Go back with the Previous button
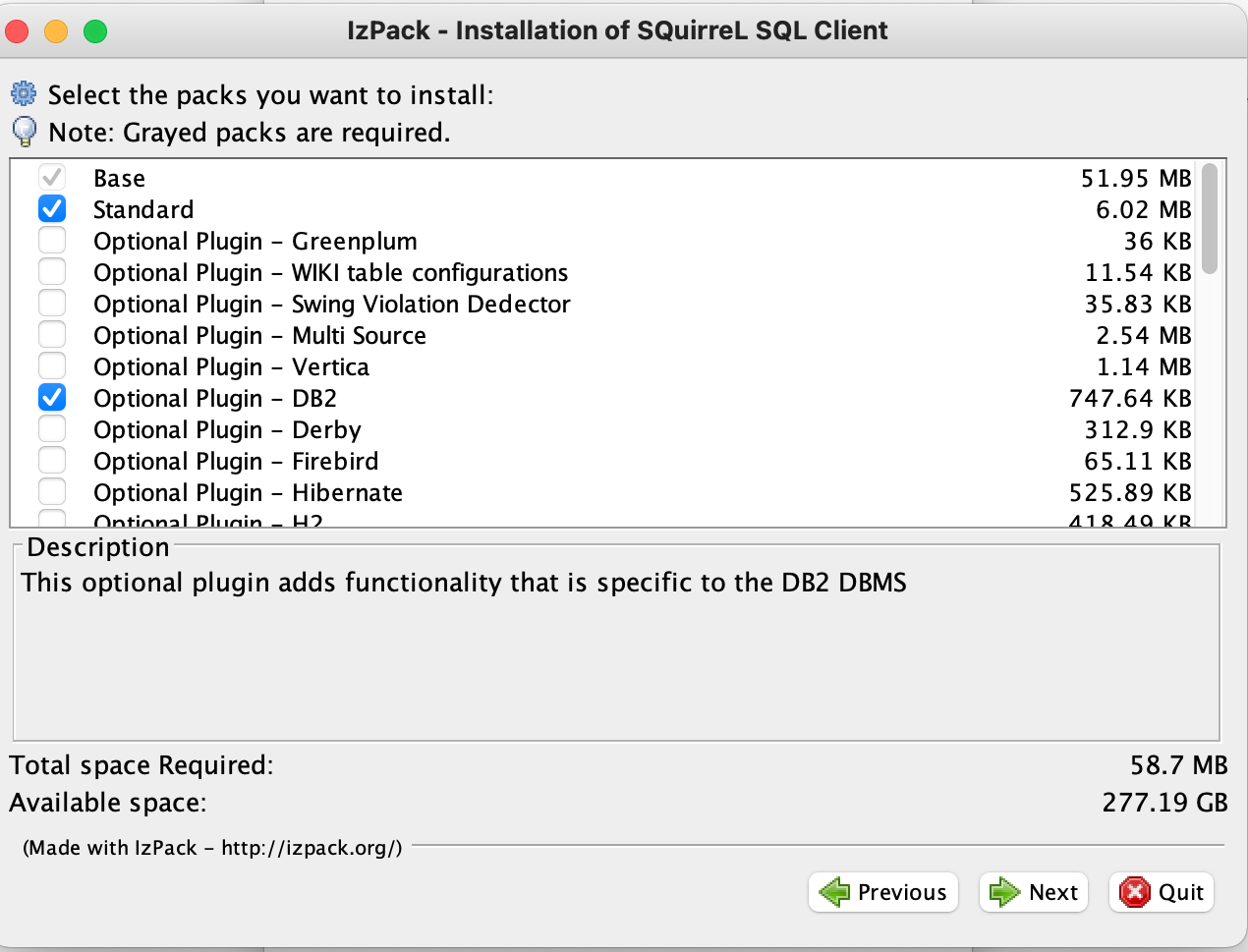1248x952 pixels. point(883,892)
